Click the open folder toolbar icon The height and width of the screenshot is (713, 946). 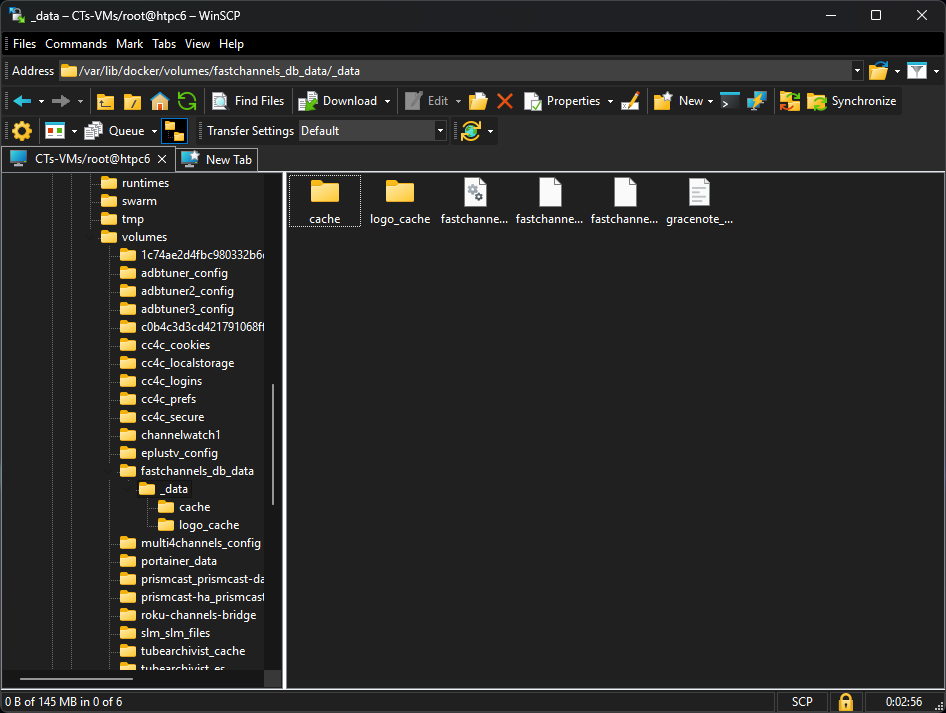[x=478, y=101]
